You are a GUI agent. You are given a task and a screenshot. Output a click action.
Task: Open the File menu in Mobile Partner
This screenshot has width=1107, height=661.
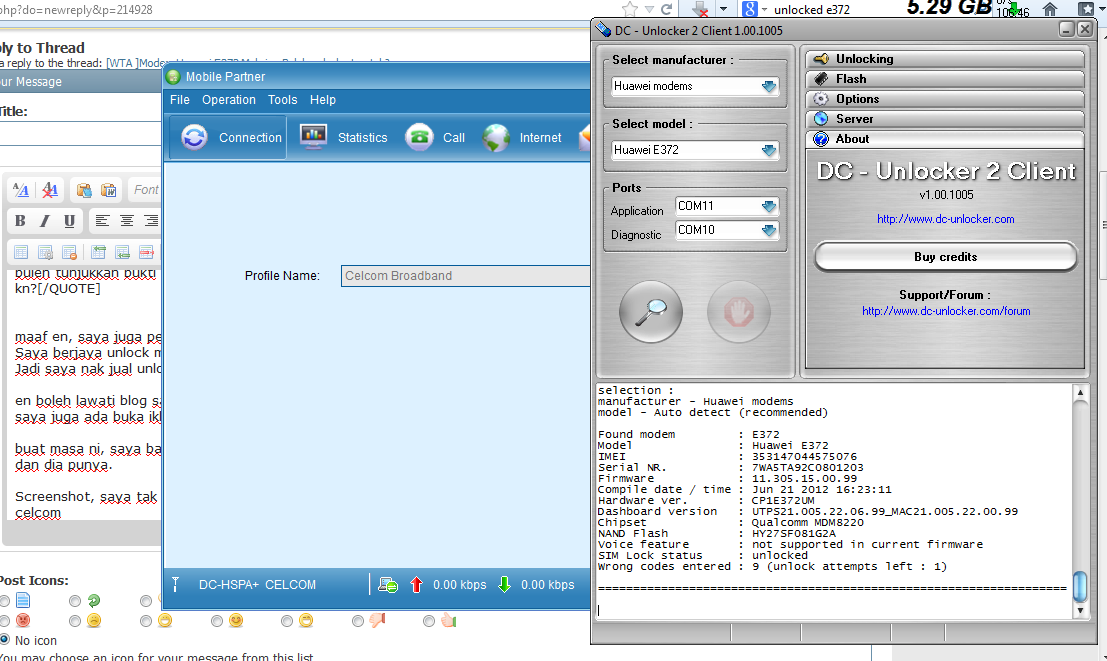coord(179,100)
